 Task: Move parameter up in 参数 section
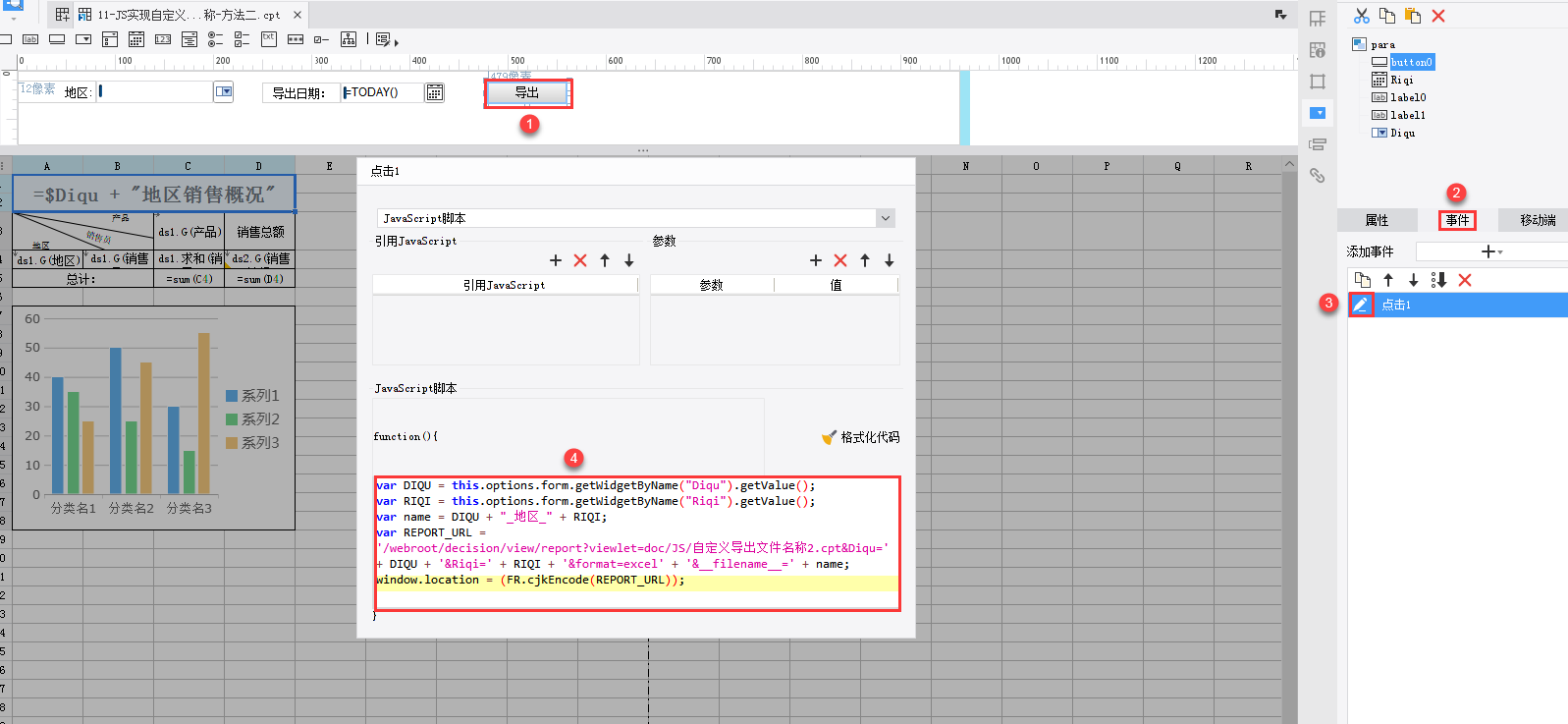click(x=865, y=260)
